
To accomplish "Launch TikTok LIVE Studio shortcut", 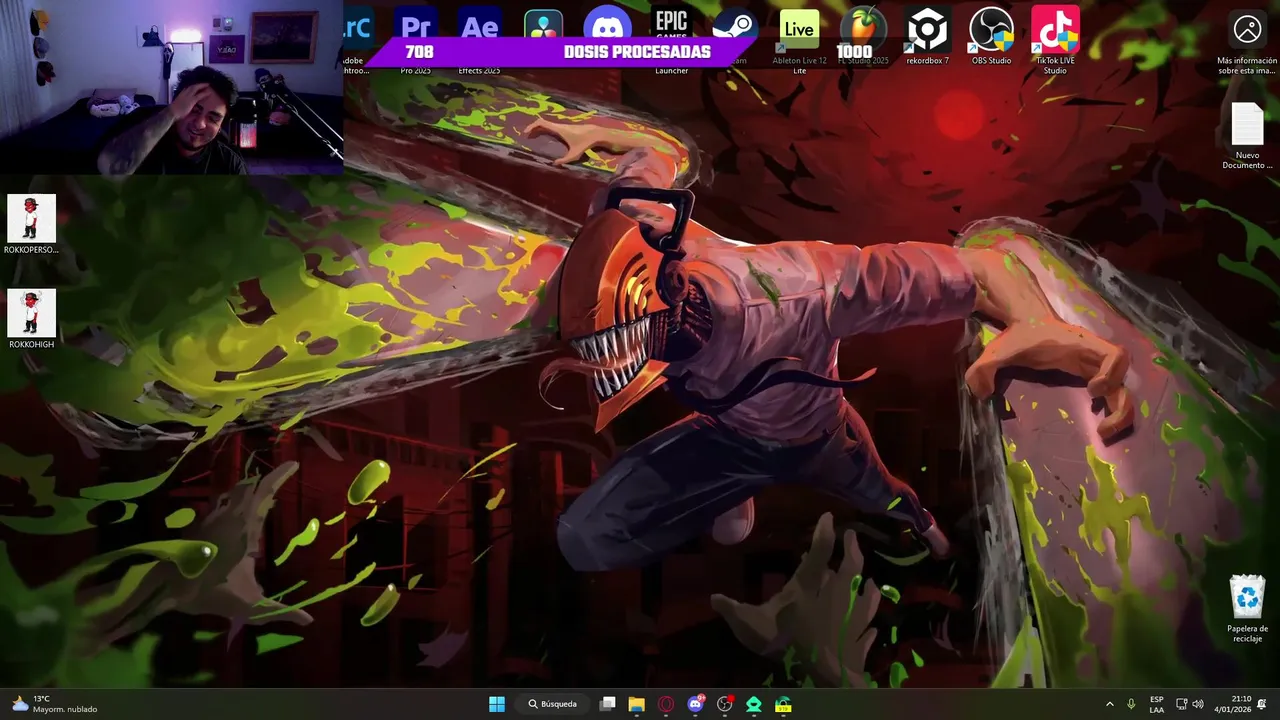I will (1055, 40).
